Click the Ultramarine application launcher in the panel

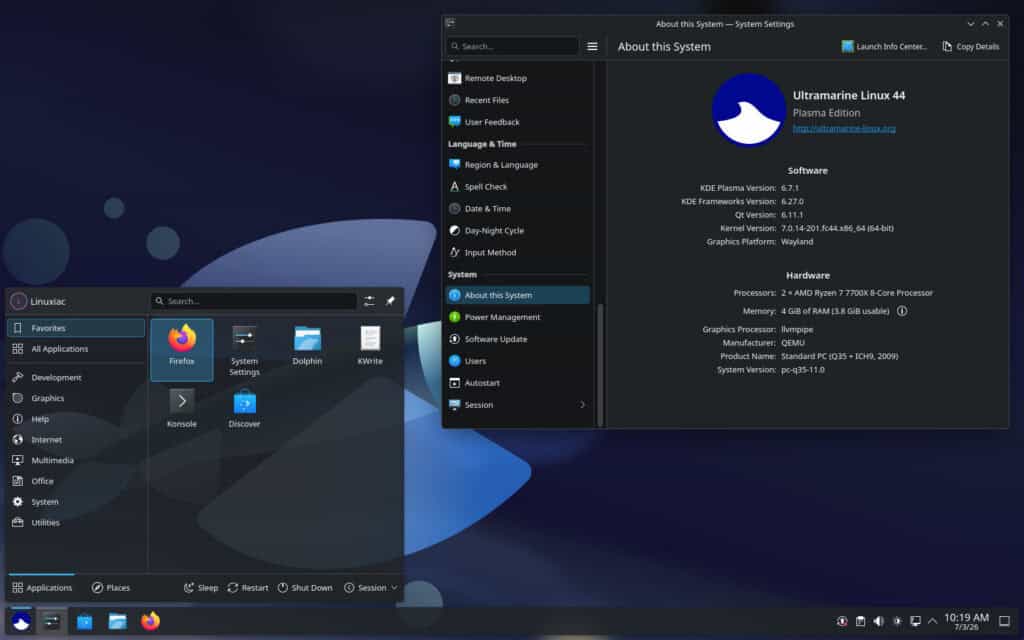(21, 621)
